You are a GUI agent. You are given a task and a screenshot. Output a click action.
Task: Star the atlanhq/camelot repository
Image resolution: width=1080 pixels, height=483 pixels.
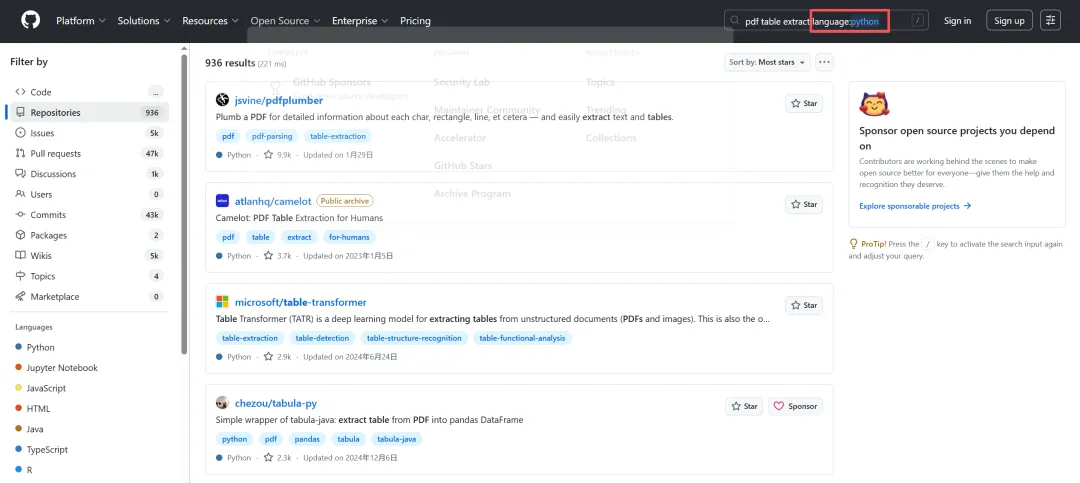point(804,205)
